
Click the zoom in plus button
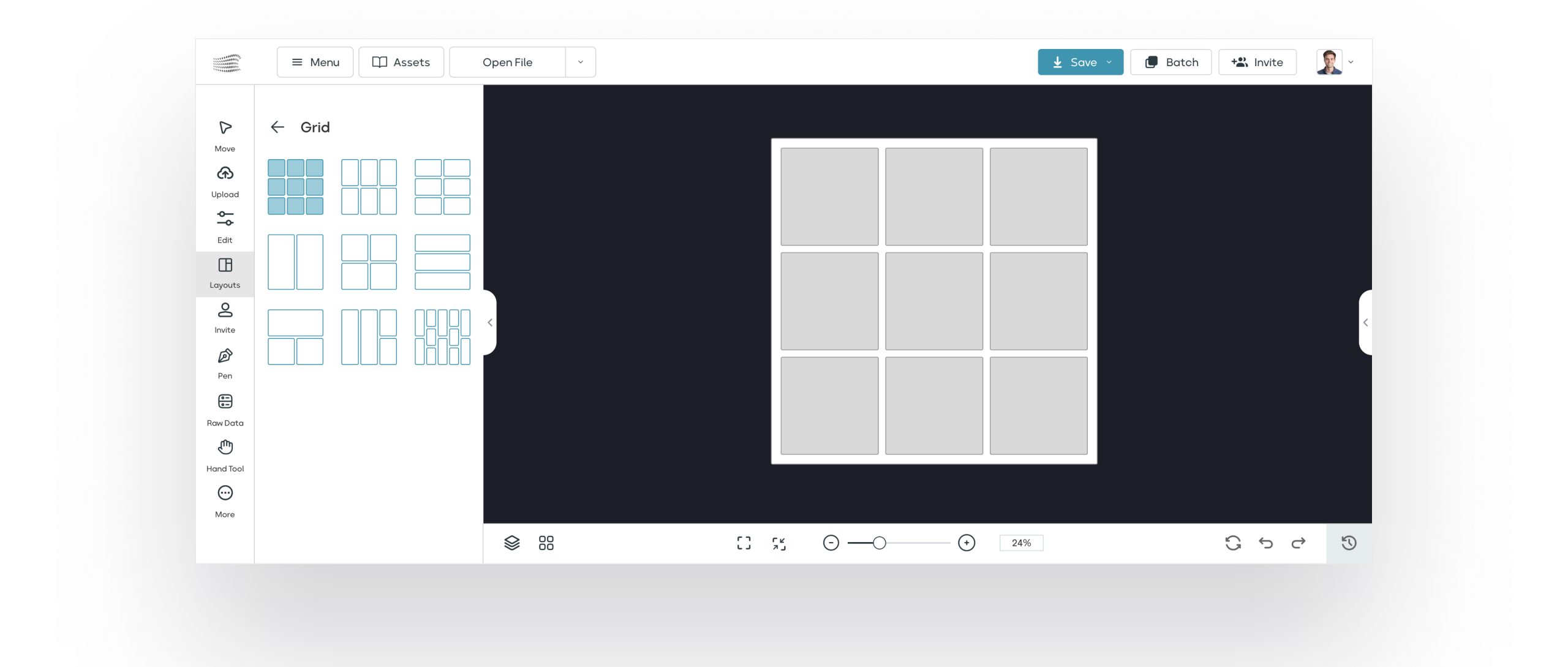(967, 543)
